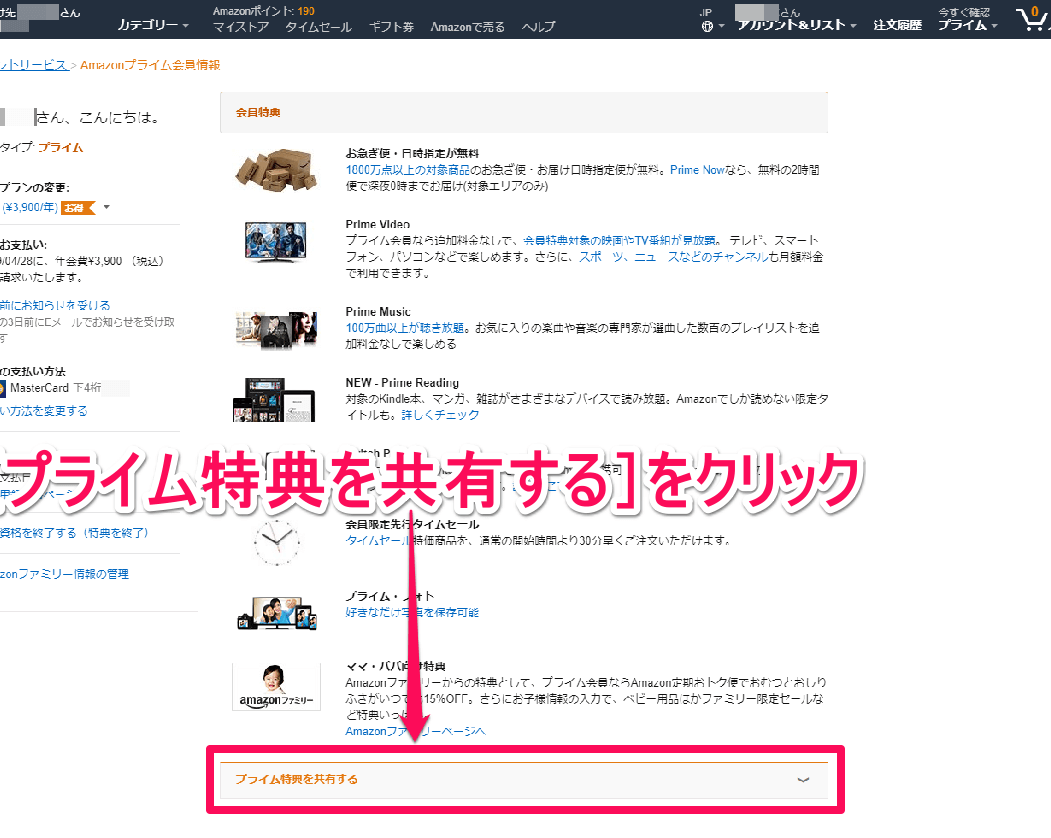Open マイストア in the navigation bar
The height and width of the screenshot is (838, 1051).
(241, 27)
